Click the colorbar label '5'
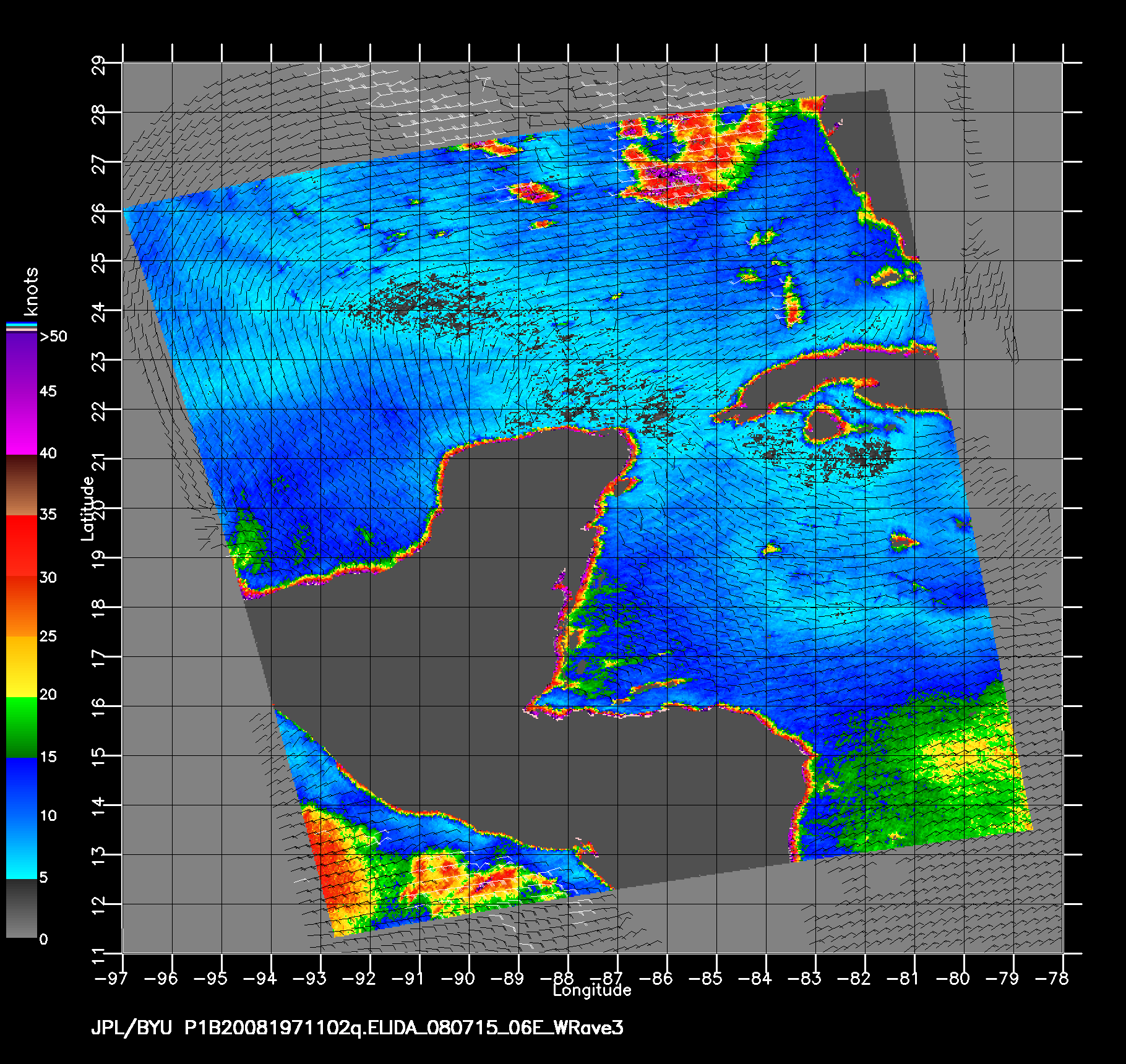 (x=44, y=877)
